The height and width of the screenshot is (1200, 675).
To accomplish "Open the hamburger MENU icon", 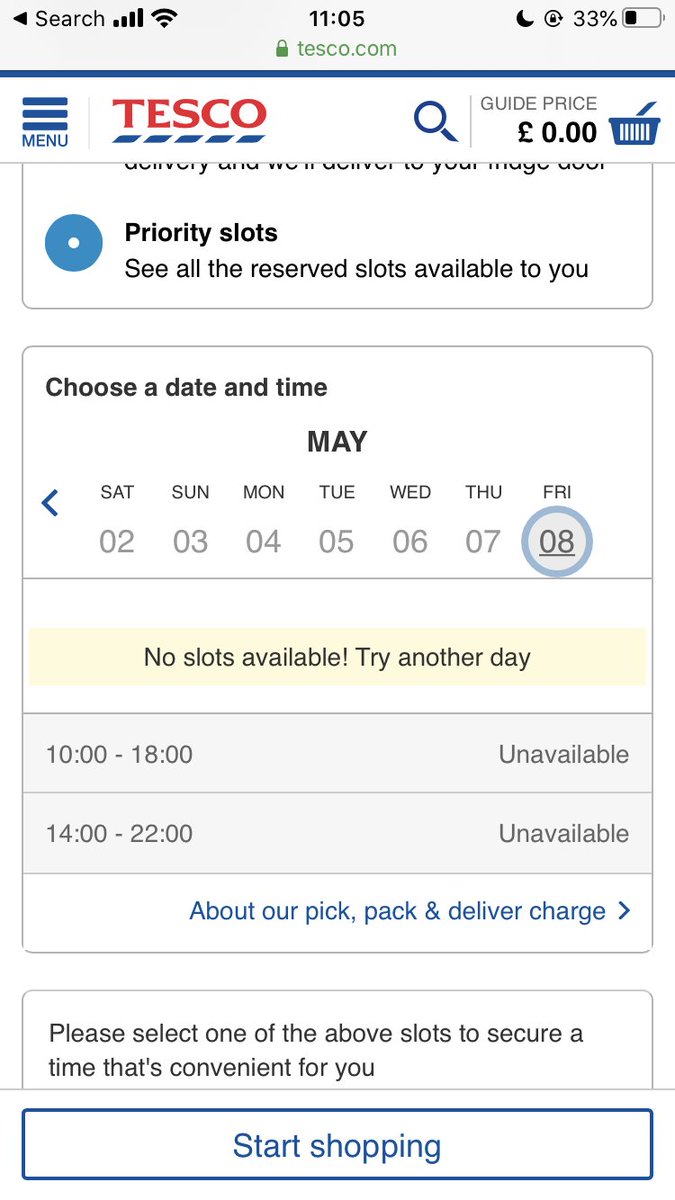I will point(45,122).
